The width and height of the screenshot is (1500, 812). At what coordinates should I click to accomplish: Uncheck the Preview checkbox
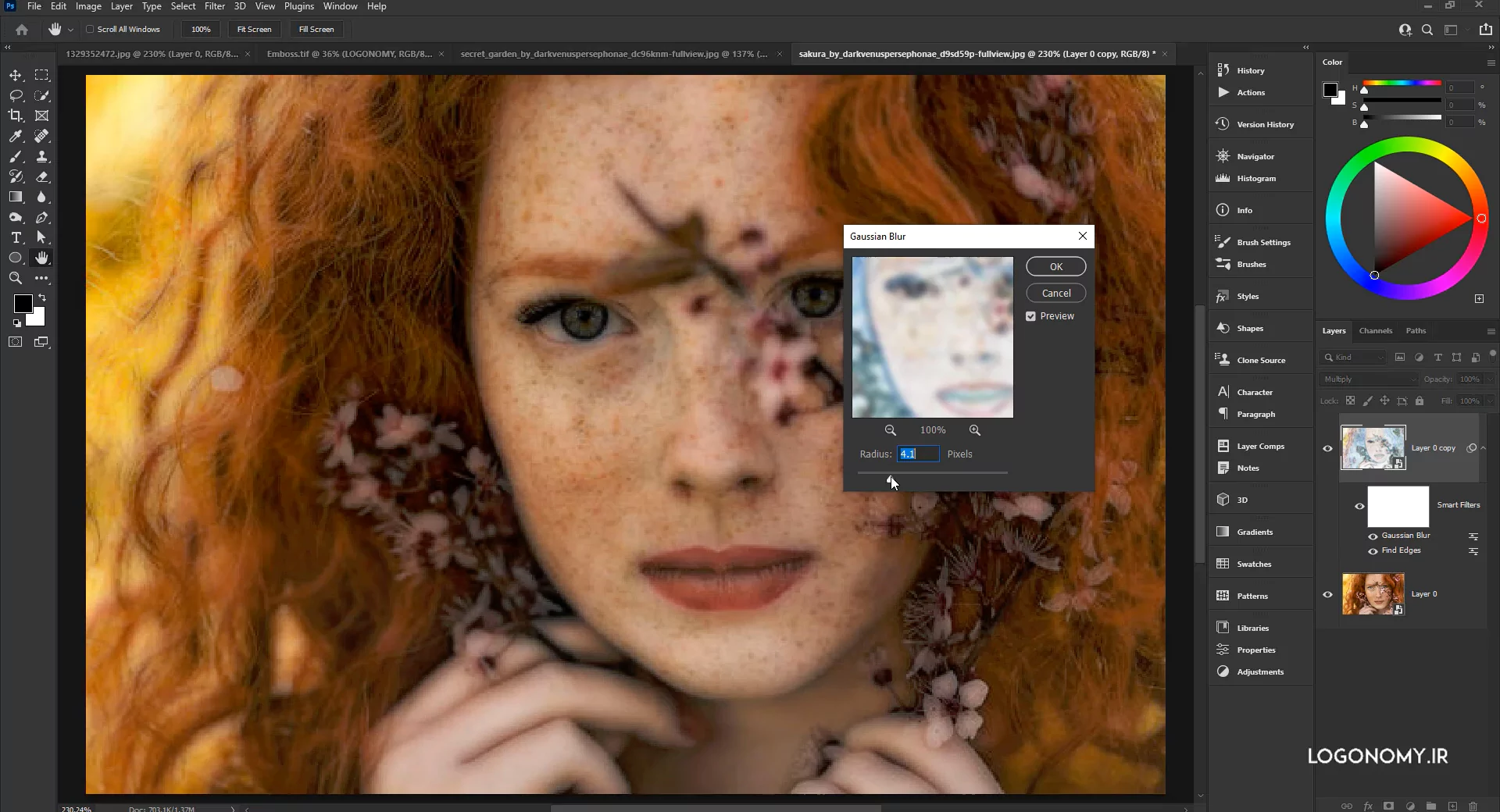tap(1031, 316)
